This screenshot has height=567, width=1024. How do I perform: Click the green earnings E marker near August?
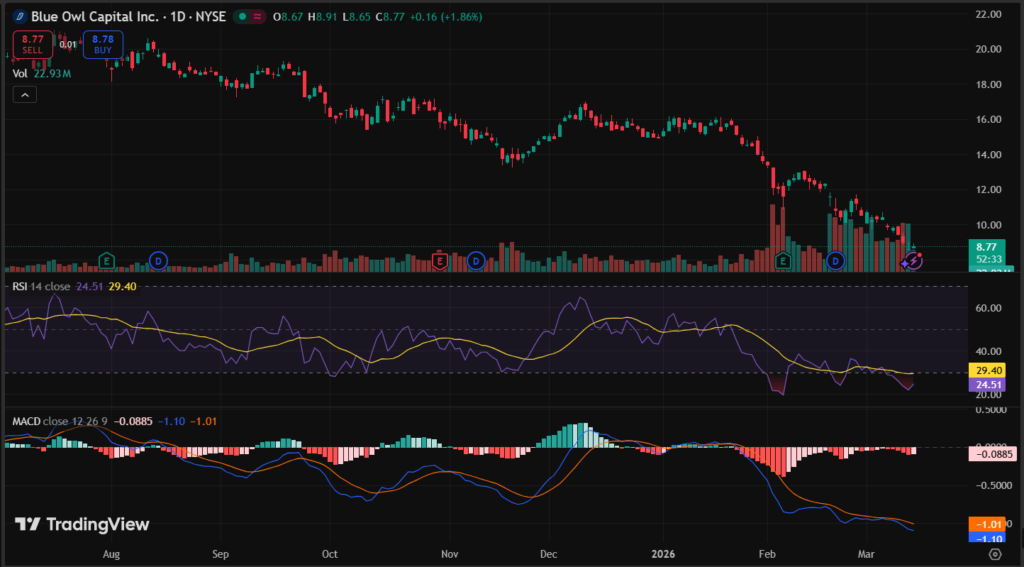click(107, 261)
